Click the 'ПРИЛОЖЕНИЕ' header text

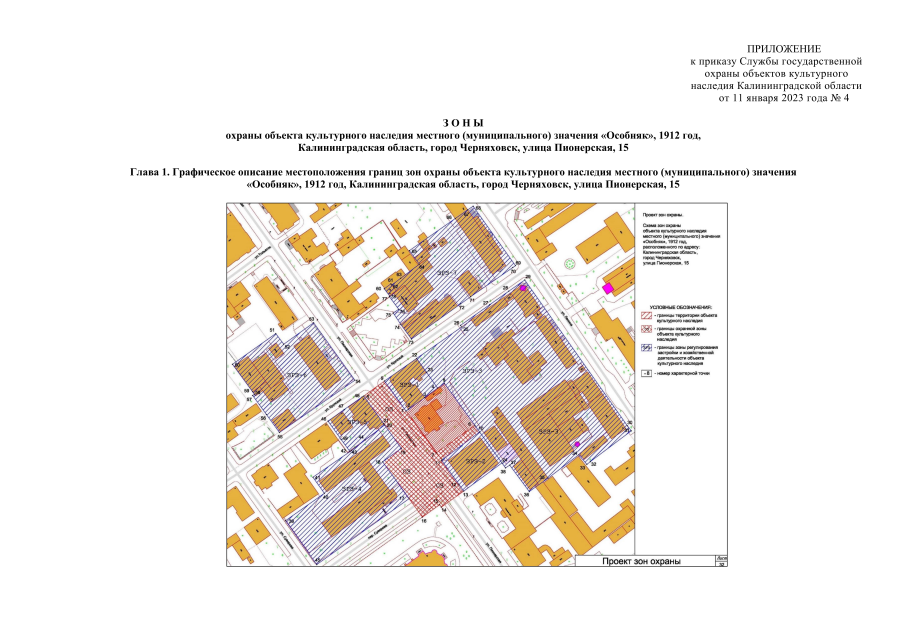click(784, 49)
